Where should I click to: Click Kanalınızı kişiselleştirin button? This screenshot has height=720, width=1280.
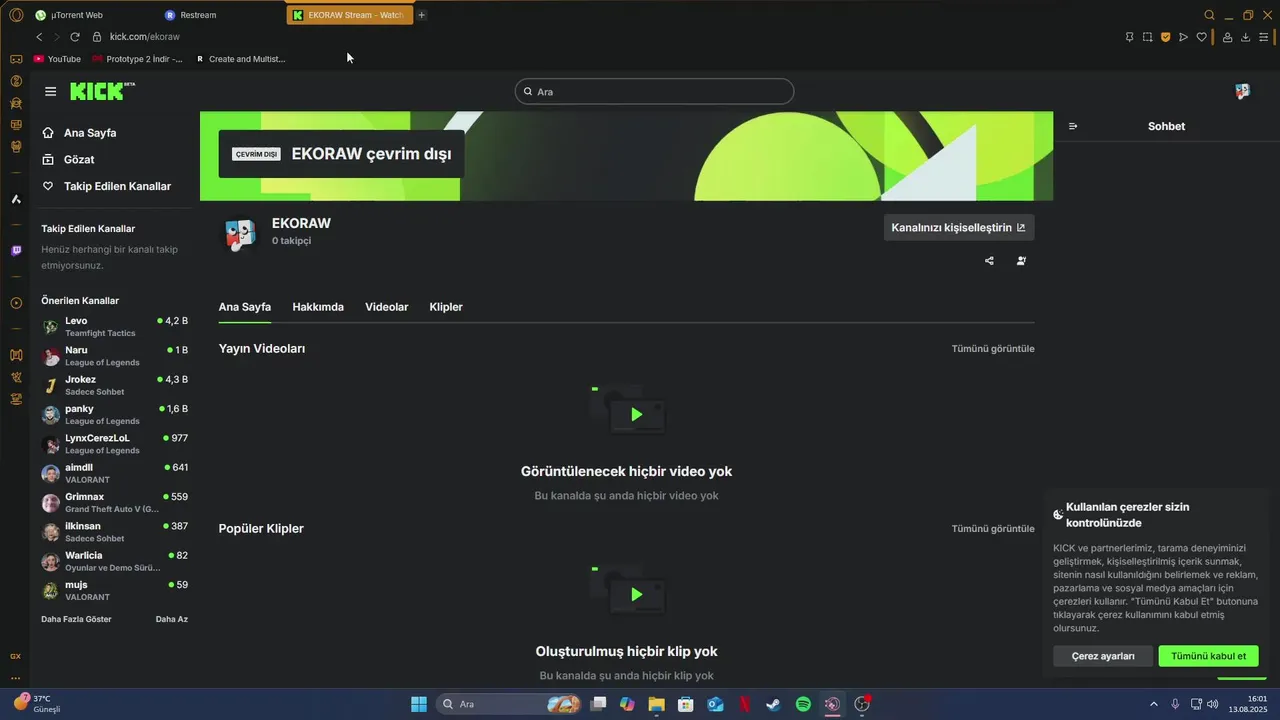click(959, 228)
